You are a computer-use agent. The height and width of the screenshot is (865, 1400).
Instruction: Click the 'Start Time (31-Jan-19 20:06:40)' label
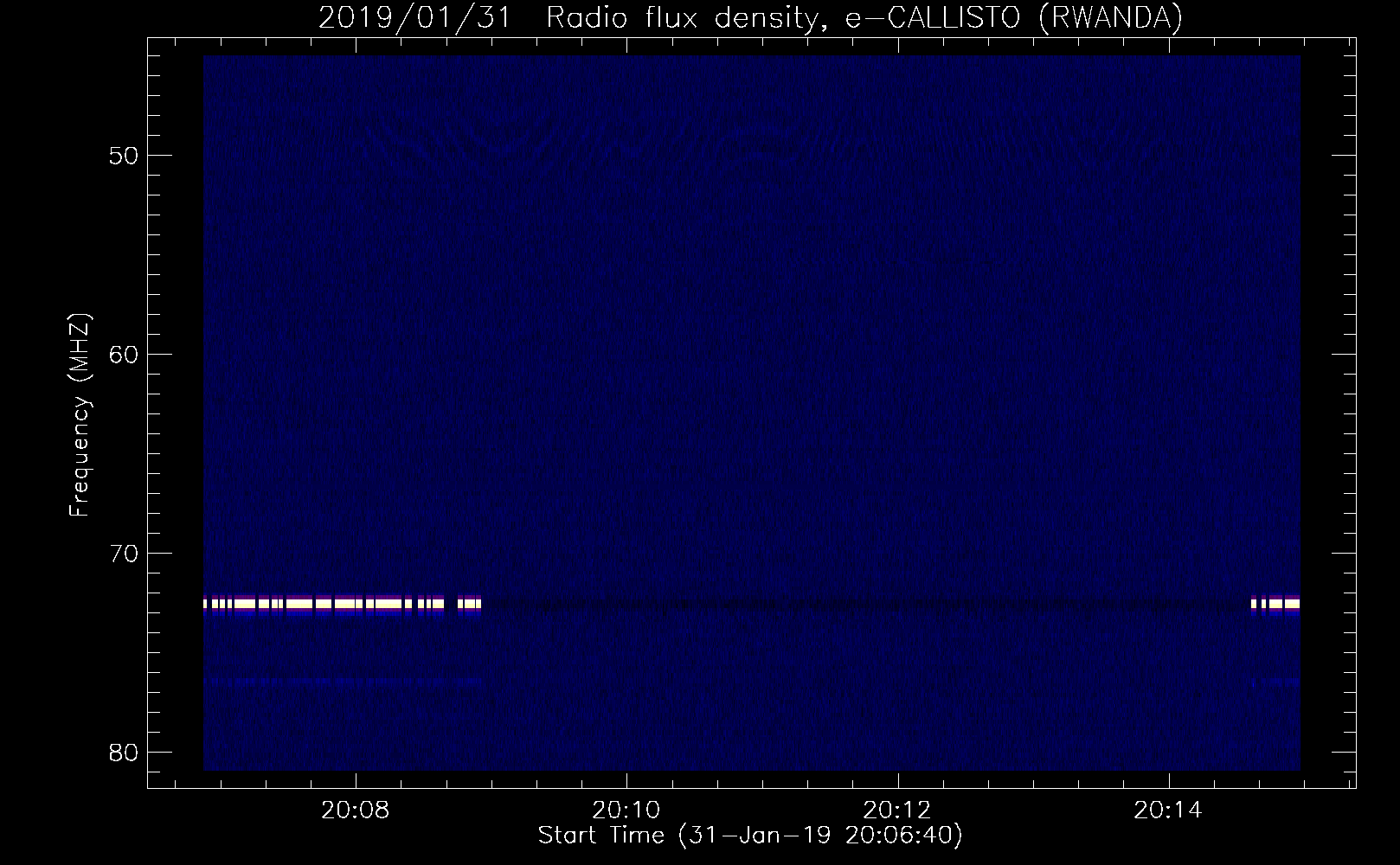750,836
